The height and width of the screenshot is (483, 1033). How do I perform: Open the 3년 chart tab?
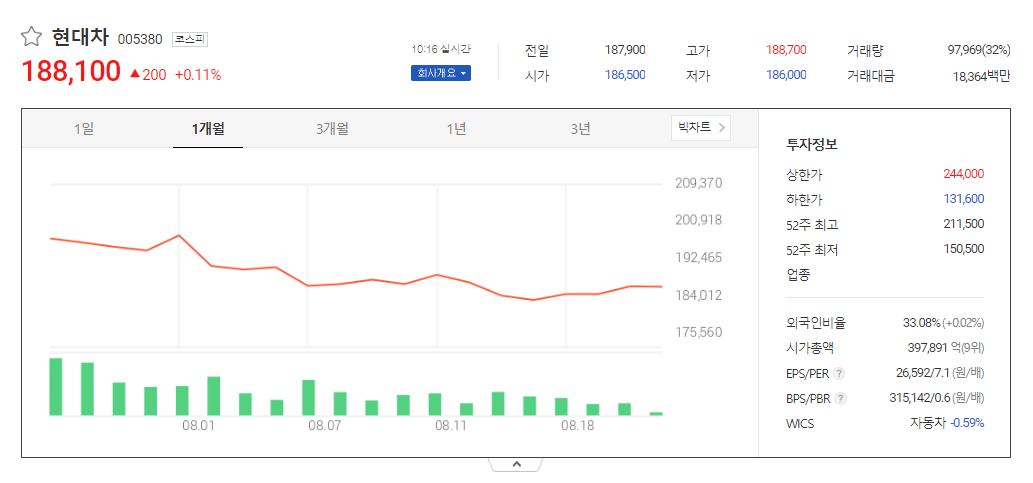[580, 128]
